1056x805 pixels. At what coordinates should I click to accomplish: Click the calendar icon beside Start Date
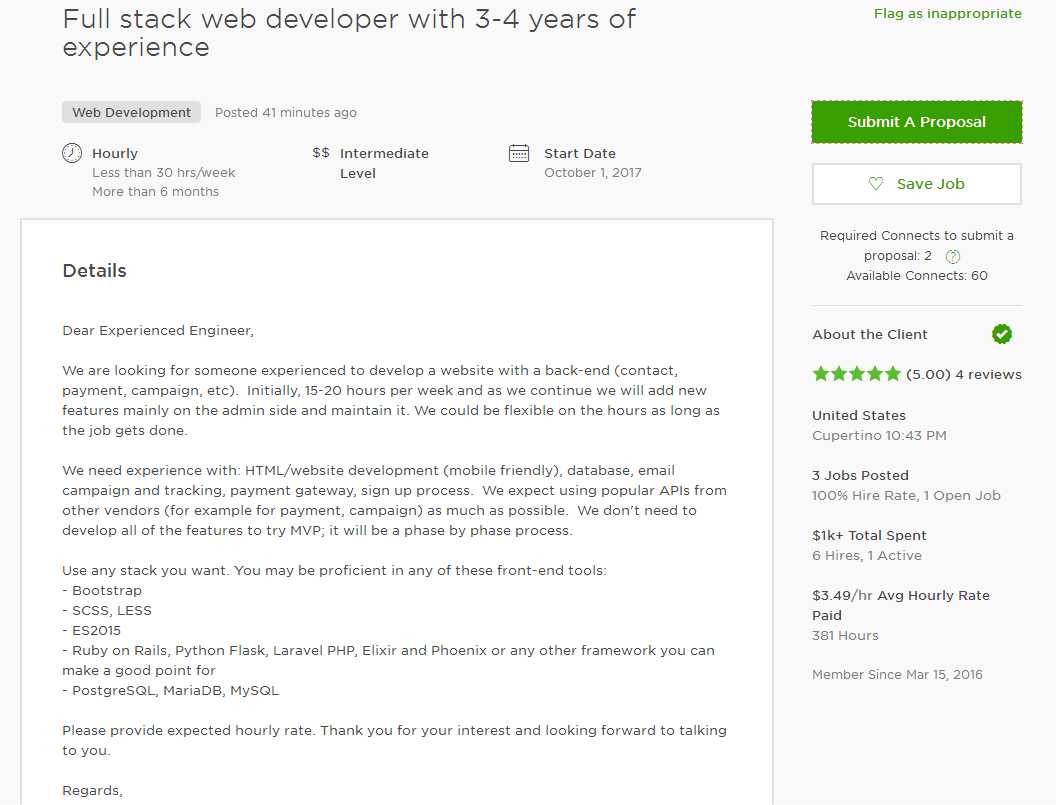519,153
